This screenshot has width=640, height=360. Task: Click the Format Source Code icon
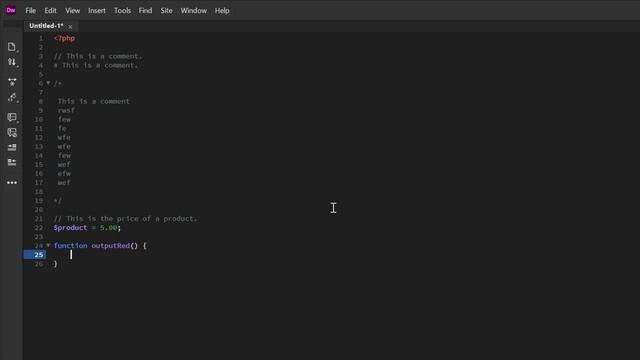coord(12,97)
